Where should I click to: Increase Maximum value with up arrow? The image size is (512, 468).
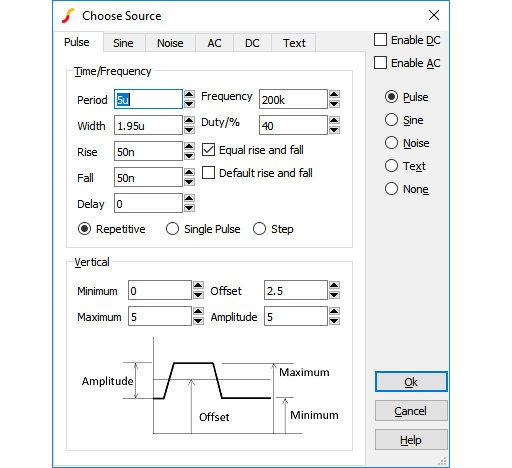click(198, 312)
